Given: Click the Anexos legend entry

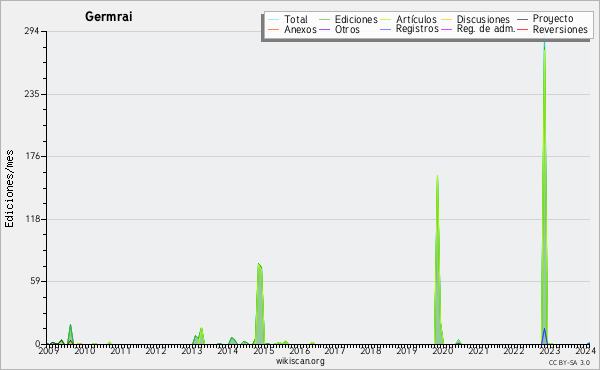Looking at the screenshot, I should pos(292,29).
